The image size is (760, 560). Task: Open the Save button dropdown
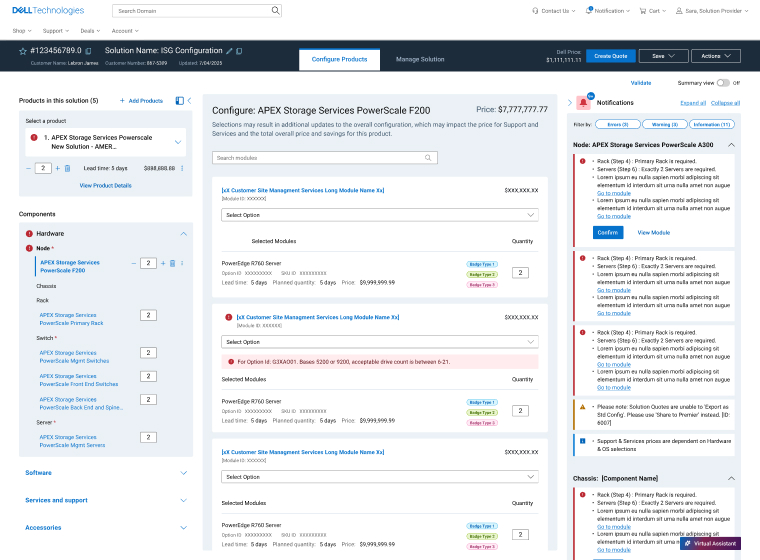[663, 56]
